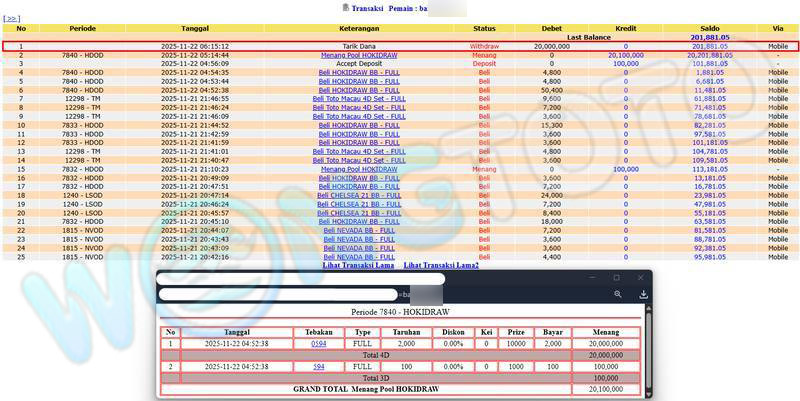The height and width of the screenshot is (401, 800).
Task: Select the popup browser tab title
Action: [300, 278]
